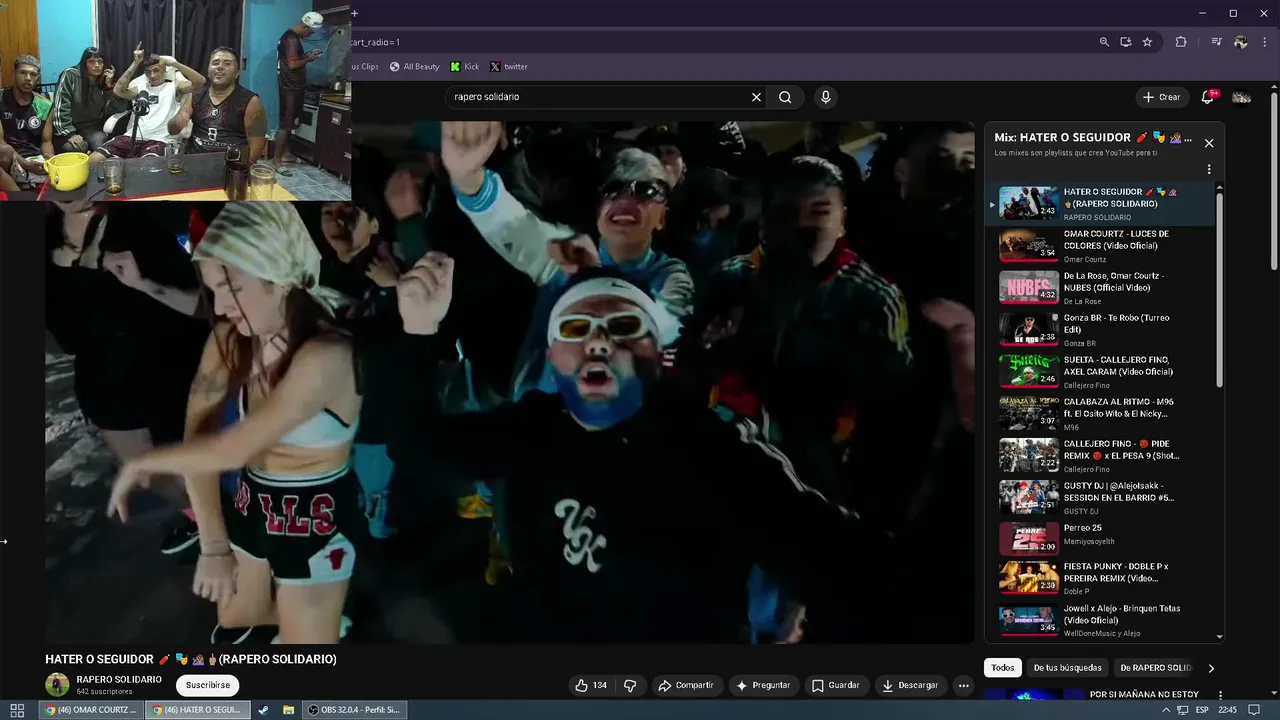Play HATER O SEGUIDOR in the playlist

1100,203
